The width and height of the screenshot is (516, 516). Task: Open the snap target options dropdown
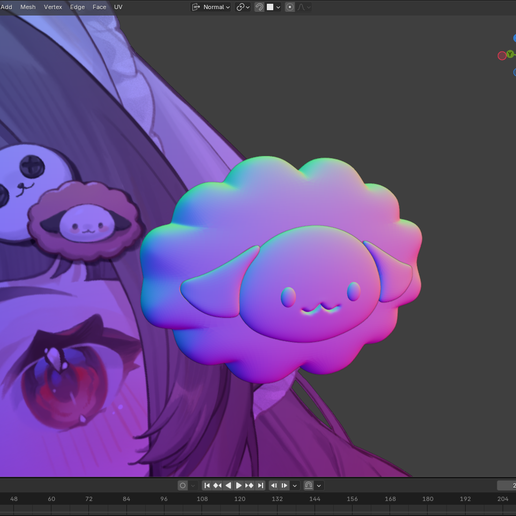pos(274,7)
